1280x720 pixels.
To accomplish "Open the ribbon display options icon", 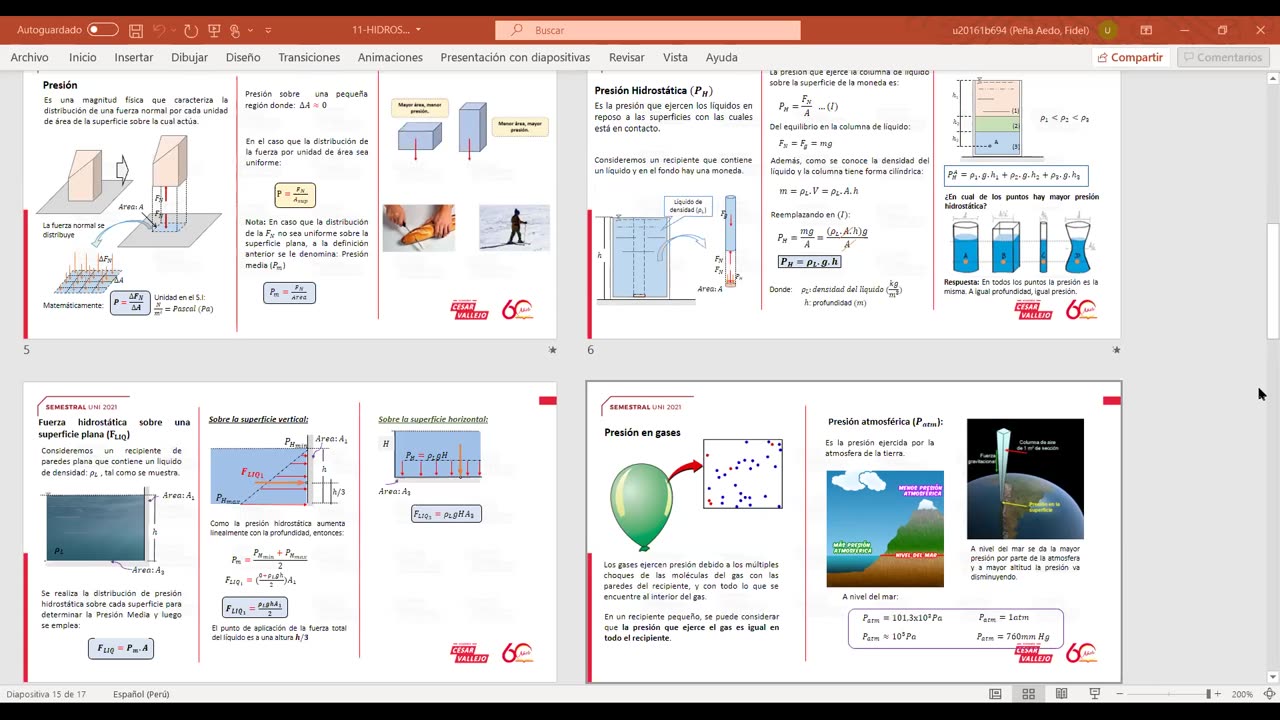I will (x=1146, y=30).
